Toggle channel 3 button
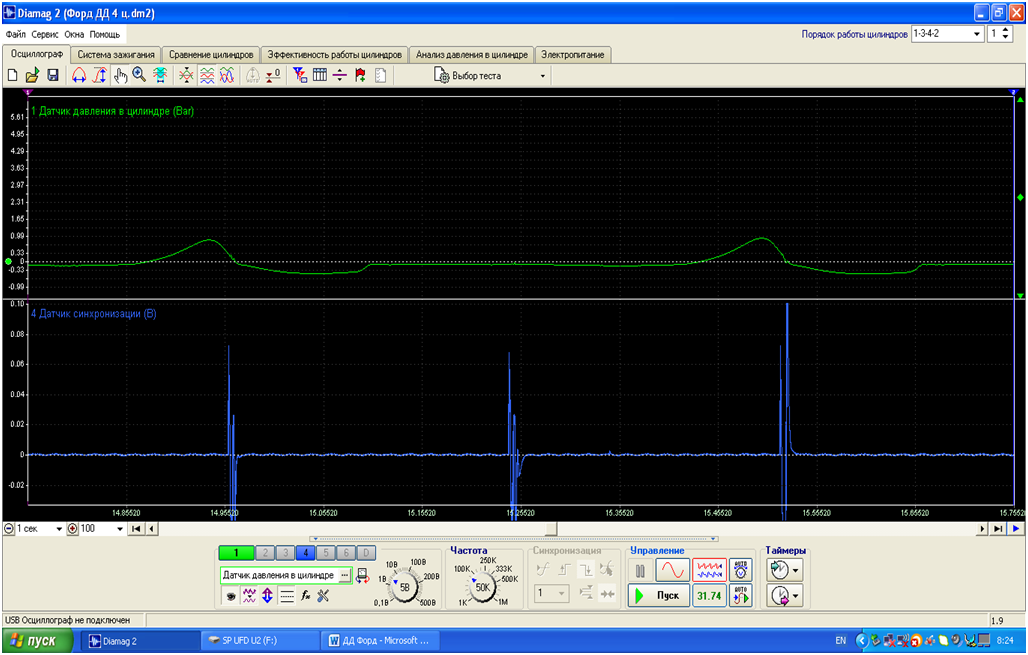 pos(285,553)
